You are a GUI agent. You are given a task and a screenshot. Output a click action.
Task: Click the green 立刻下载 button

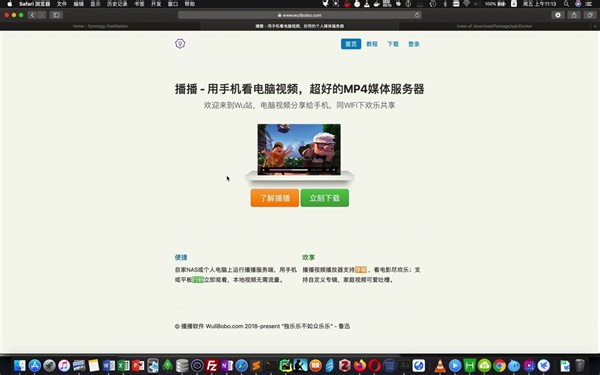pyautogui.click(x=324, y=198)
